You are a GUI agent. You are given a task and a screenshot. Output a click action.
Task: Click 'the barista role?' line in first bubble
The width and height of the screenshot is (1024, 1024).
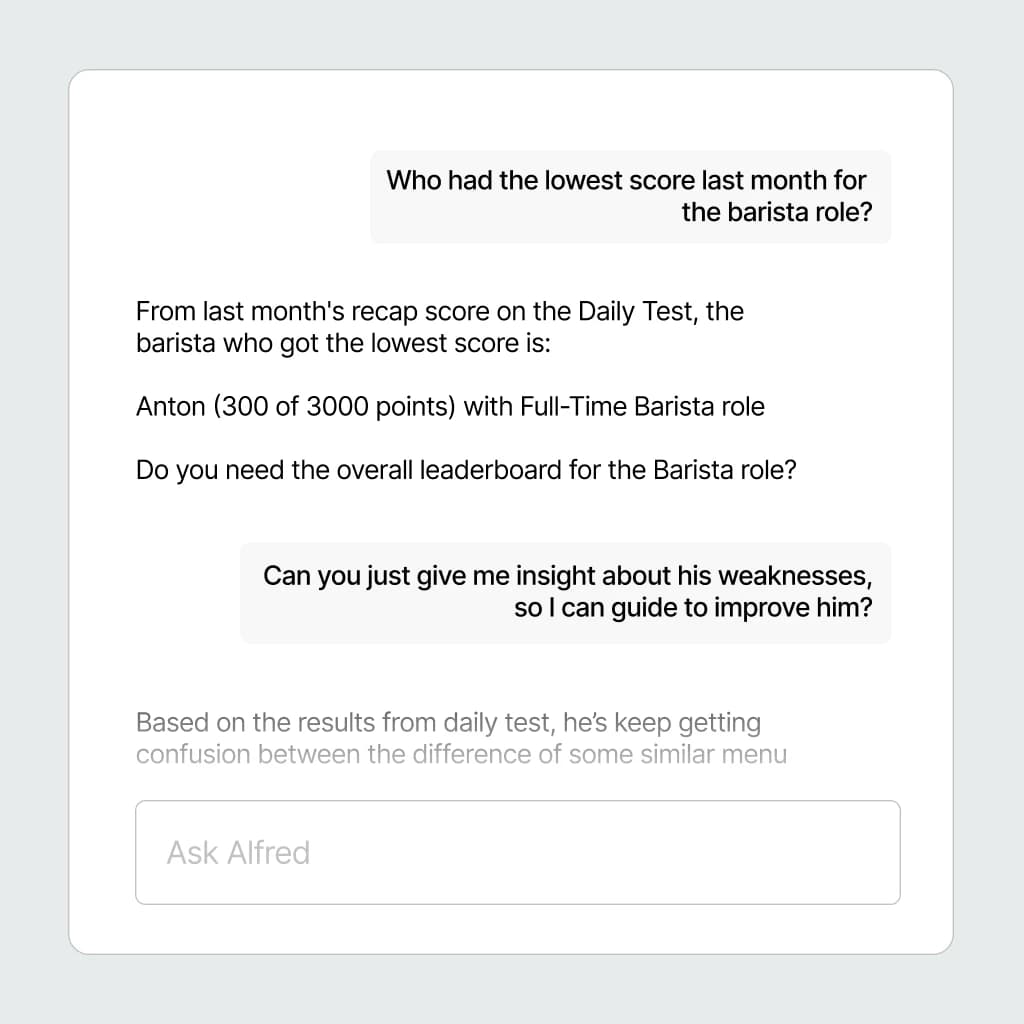coord(775,212)
